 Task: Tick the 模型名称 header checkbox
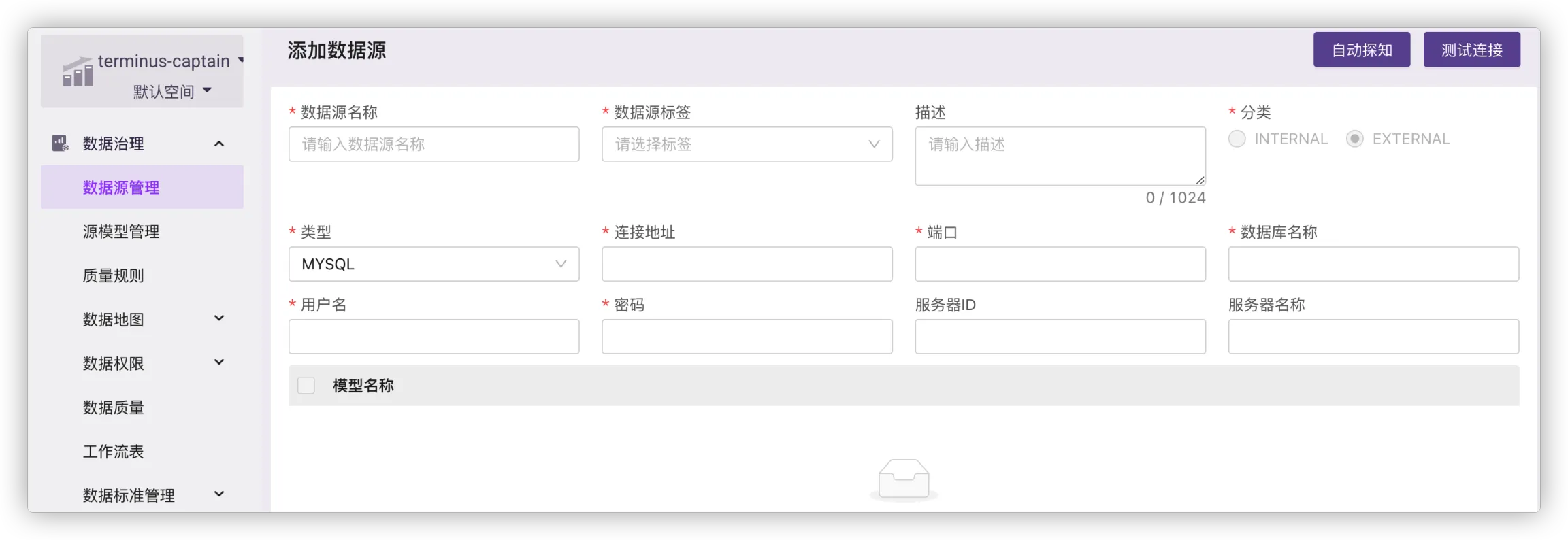306,386
